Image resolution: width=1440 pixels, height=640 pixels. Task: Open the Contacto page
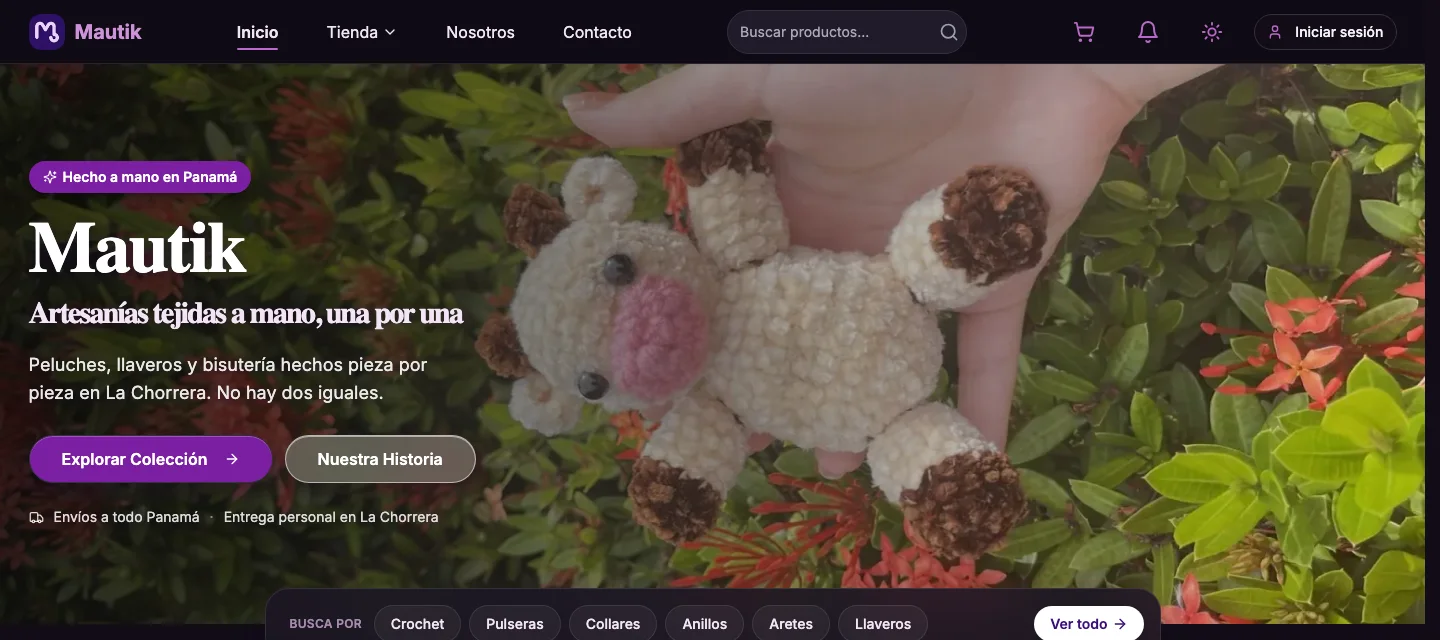pyautogui.click(x=597, y=32)
